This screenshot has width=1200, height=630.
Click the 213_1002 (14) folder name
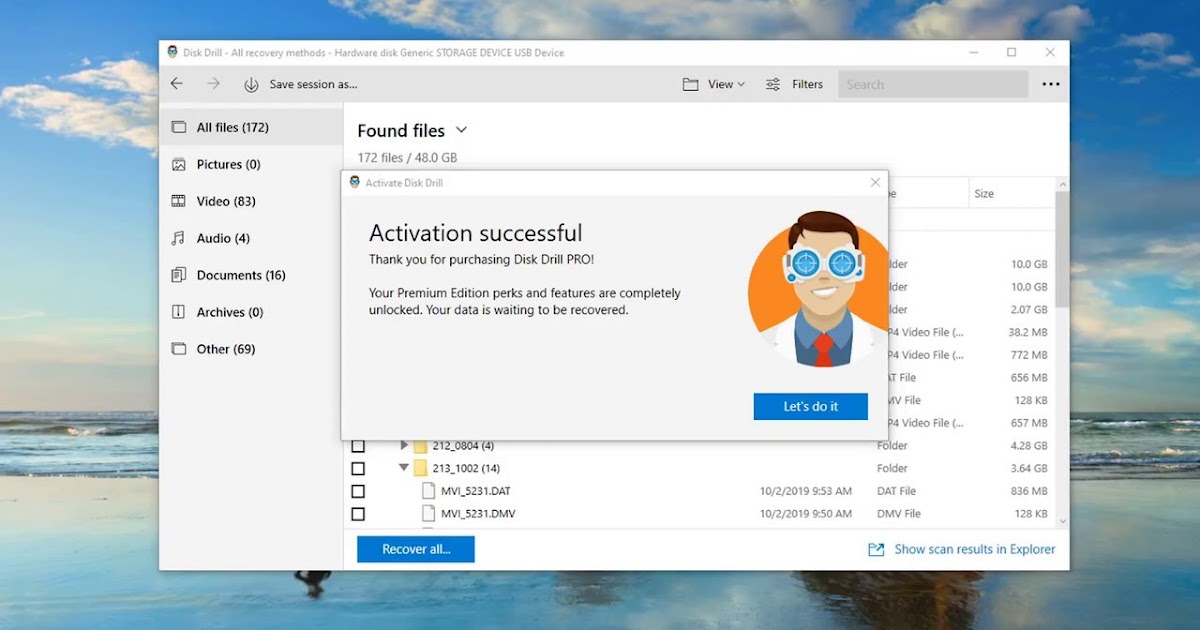click(x=466, y=468)
